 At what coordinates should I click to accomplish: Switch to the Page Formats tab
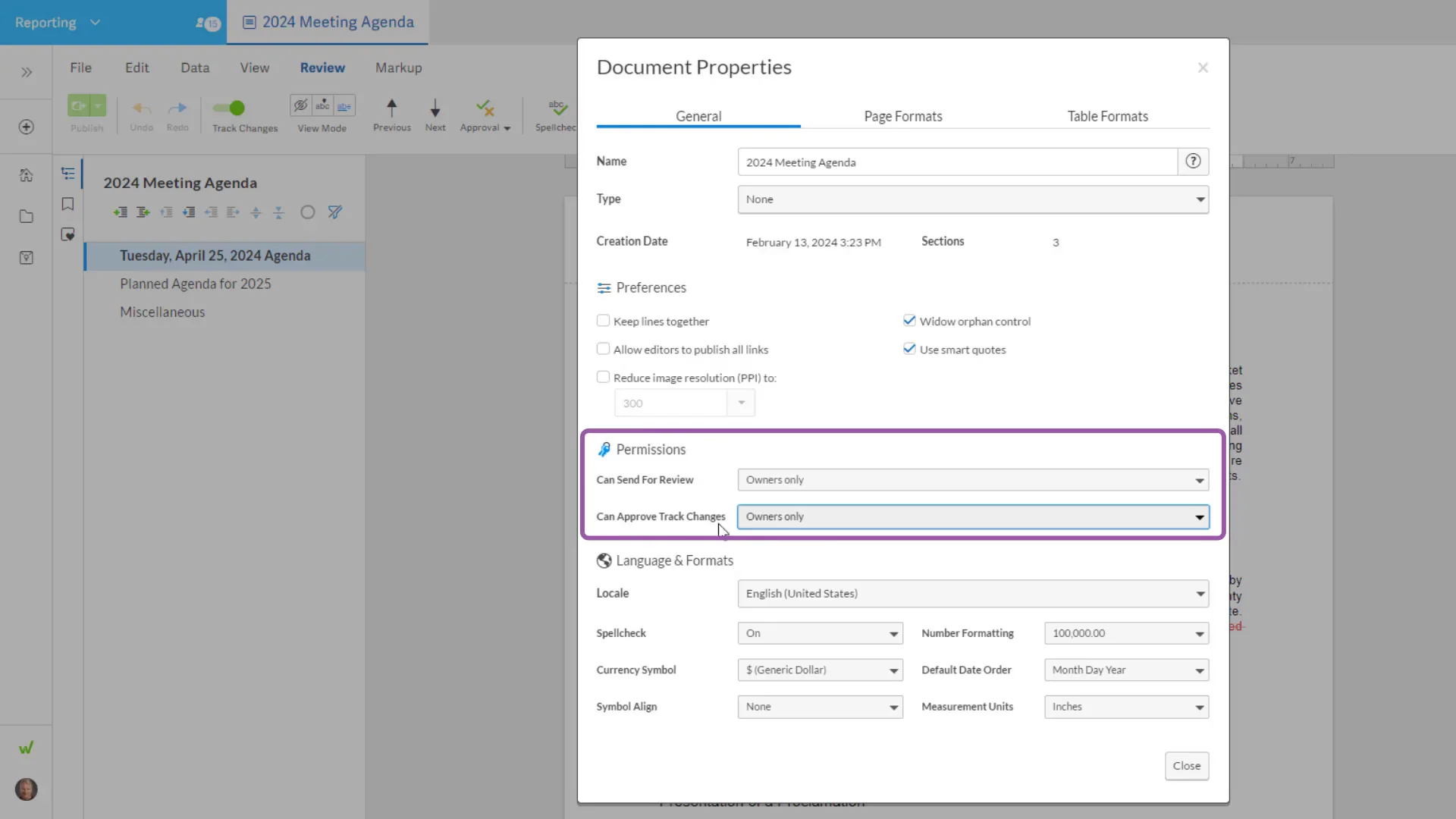tap(902, 116)
